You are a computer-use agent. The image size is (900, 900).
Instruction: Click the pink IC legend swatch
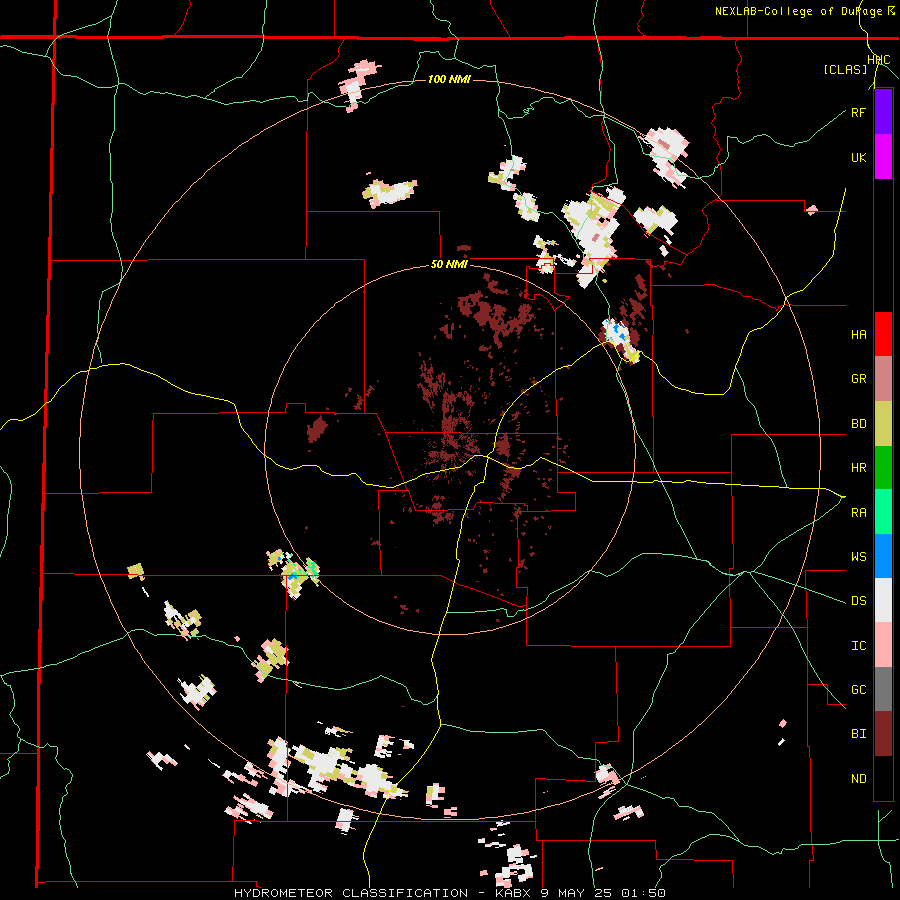tap(883, 645)
